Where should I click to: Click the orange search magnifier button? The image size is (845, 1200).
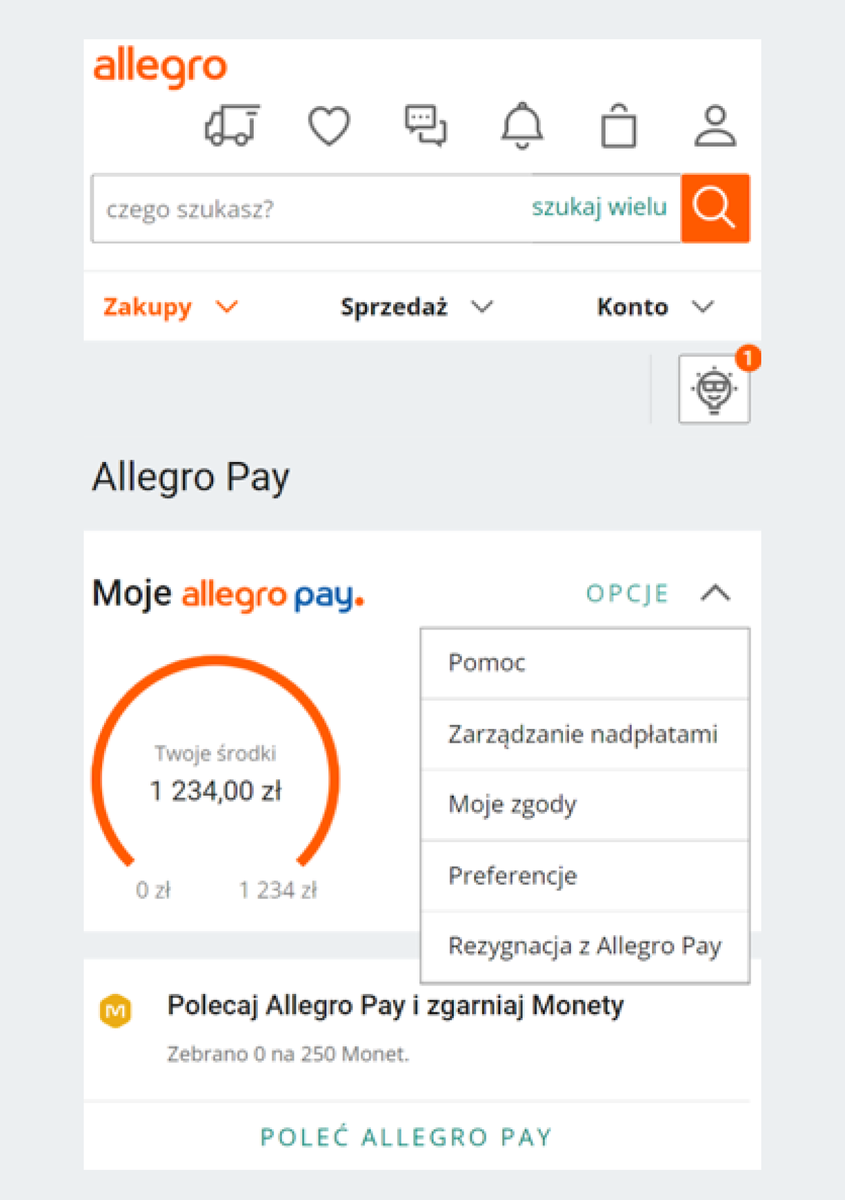click(x=715, y=208)
